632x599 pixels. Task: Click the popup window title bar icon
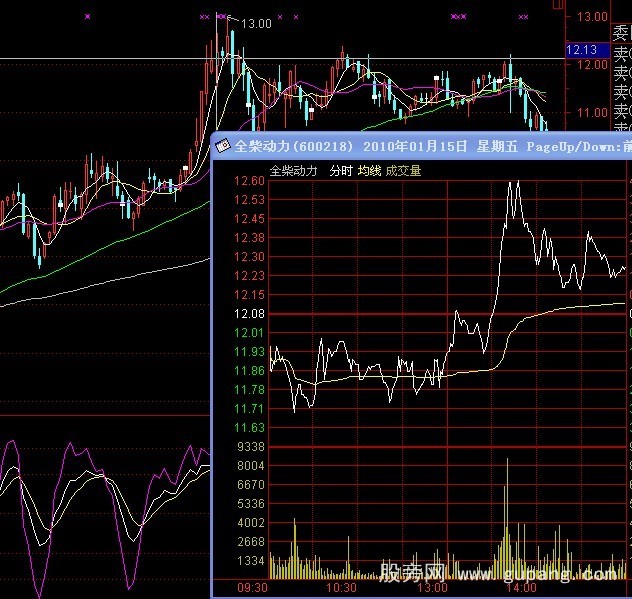223,146
